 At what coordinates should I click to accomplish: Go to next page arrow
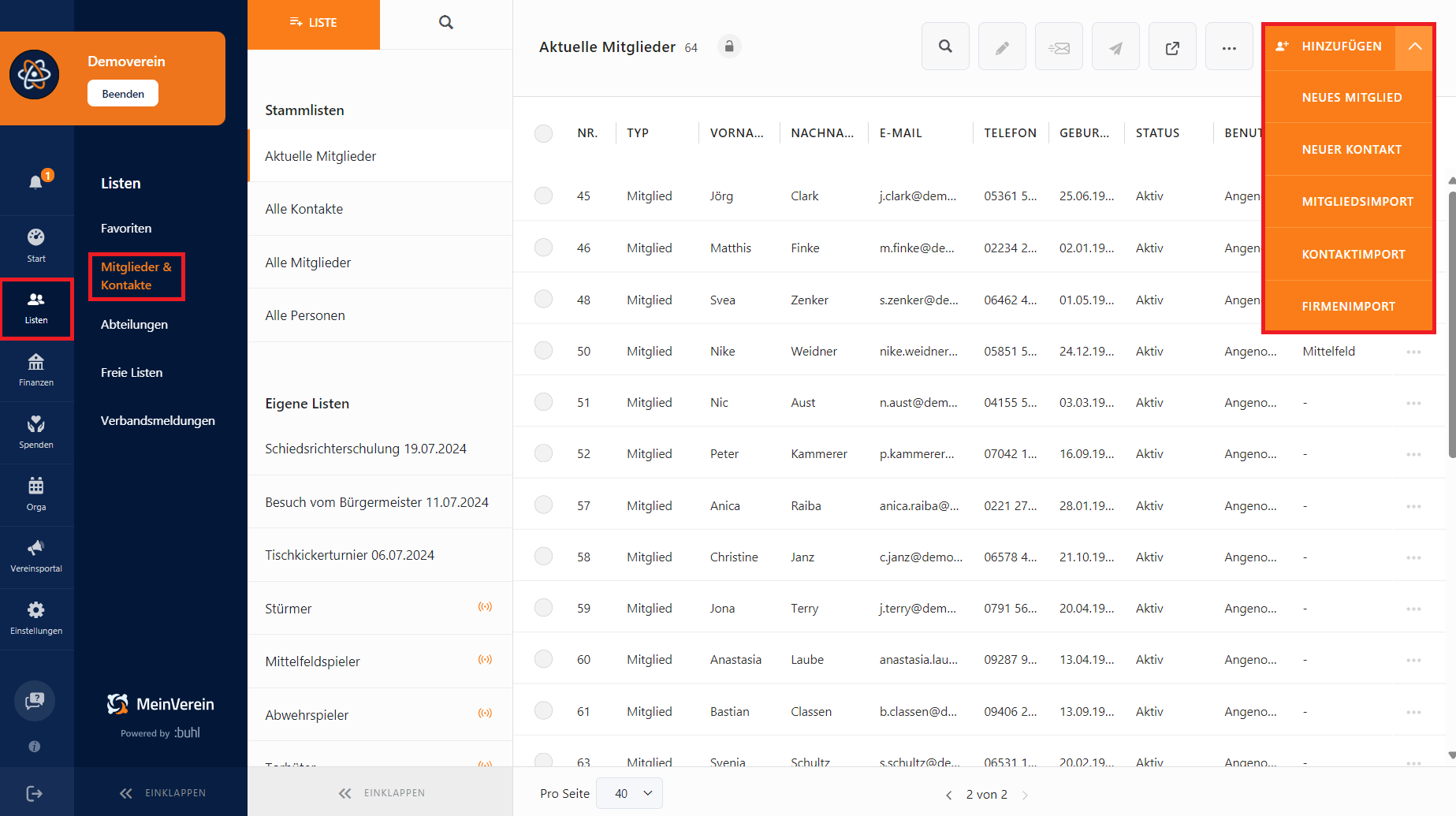coord(1025,795)
